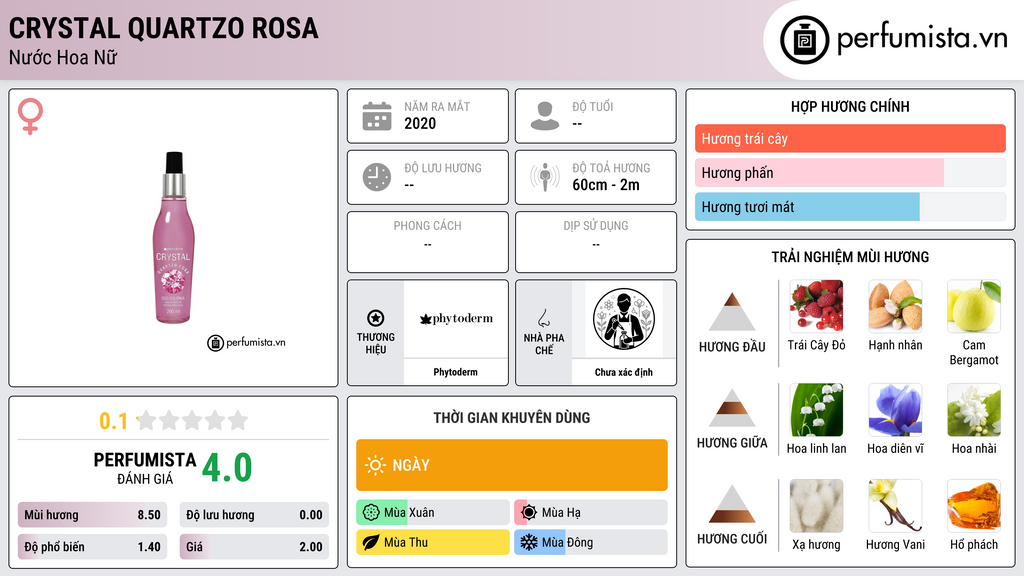Click the Nước Hoa Nữ subtitle
The width and height of the screenshot is (1024, 576).
point(63,57)
